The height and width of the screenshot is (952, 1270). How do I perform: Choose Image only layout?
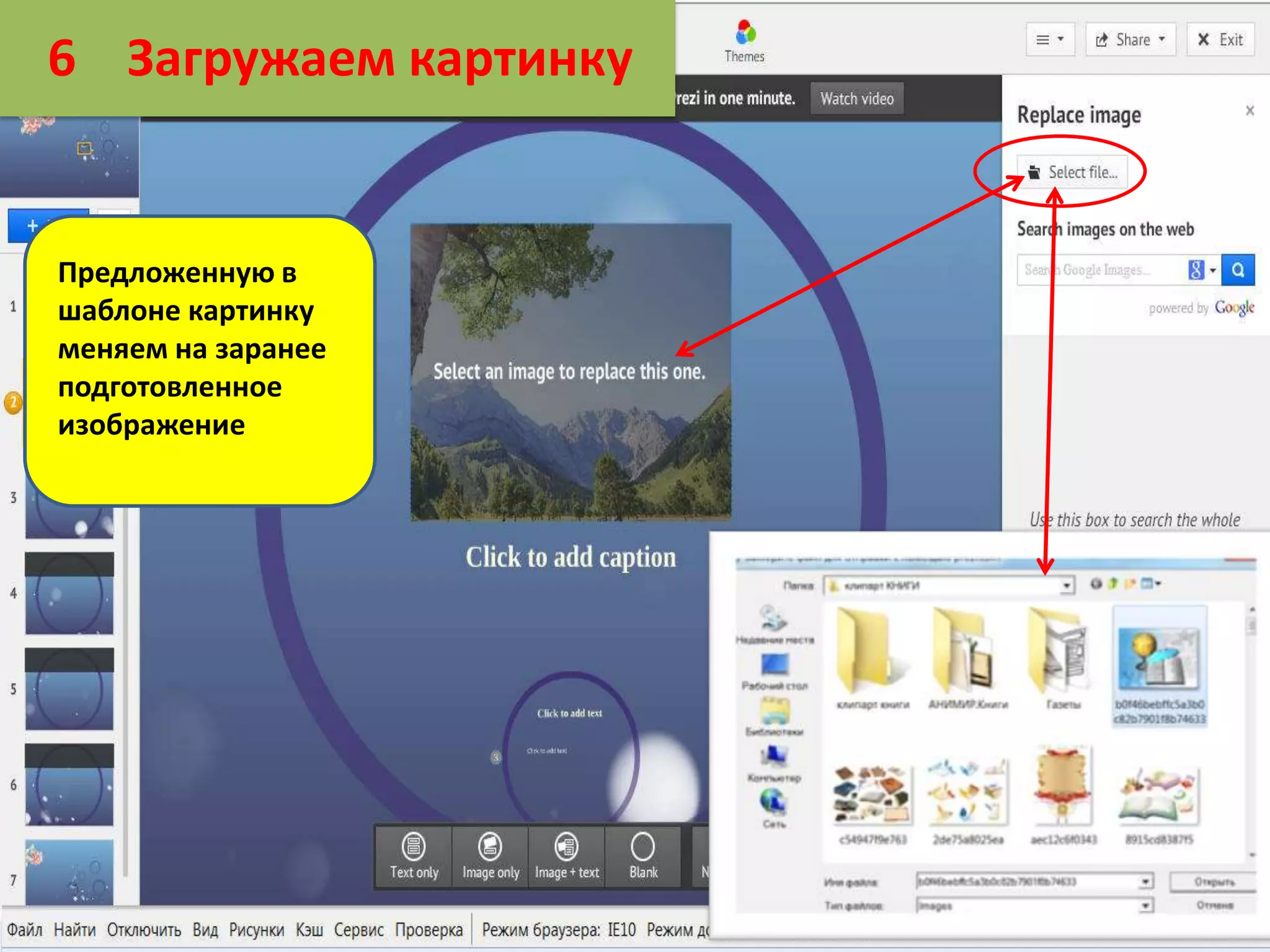coord(490,857)
